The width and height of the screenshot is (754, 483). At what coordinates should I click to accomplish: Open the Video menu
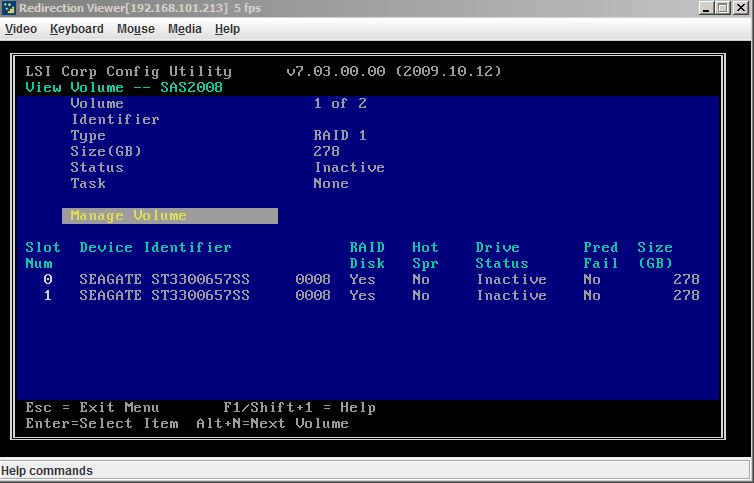click(21, 29)
